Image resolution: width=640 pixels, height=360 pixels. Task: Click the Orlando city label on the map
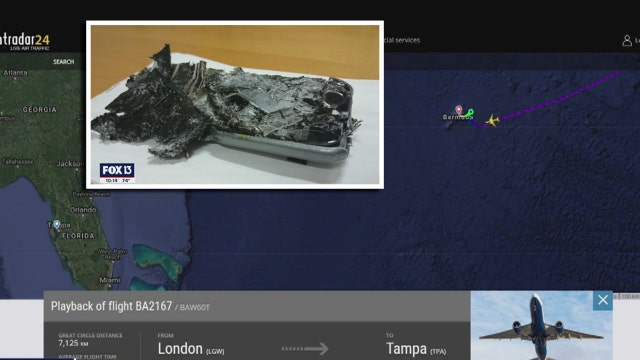click(83, 210)
